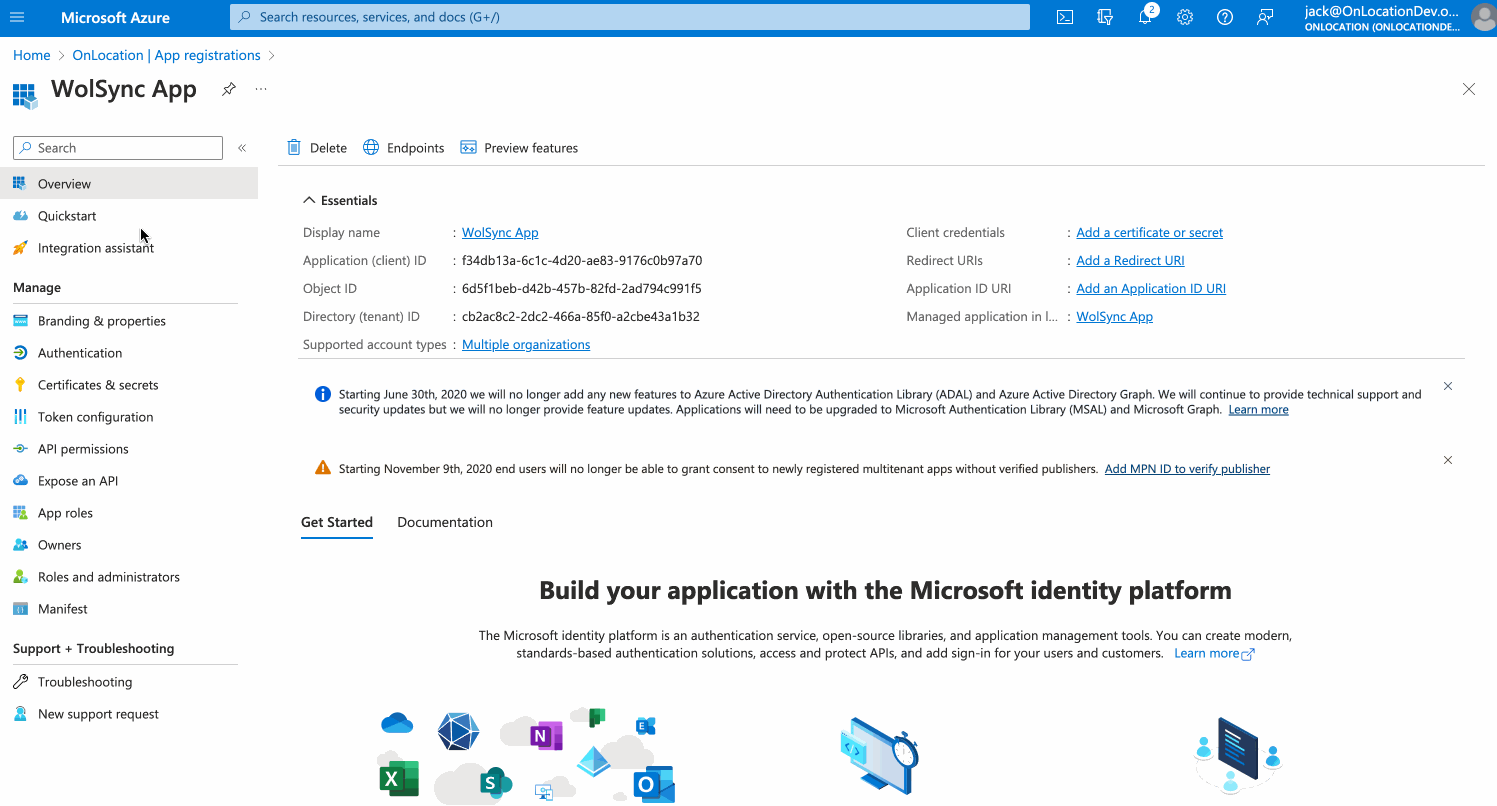
Task: Open the notifications bell
Action: (x=1146, y=17)
